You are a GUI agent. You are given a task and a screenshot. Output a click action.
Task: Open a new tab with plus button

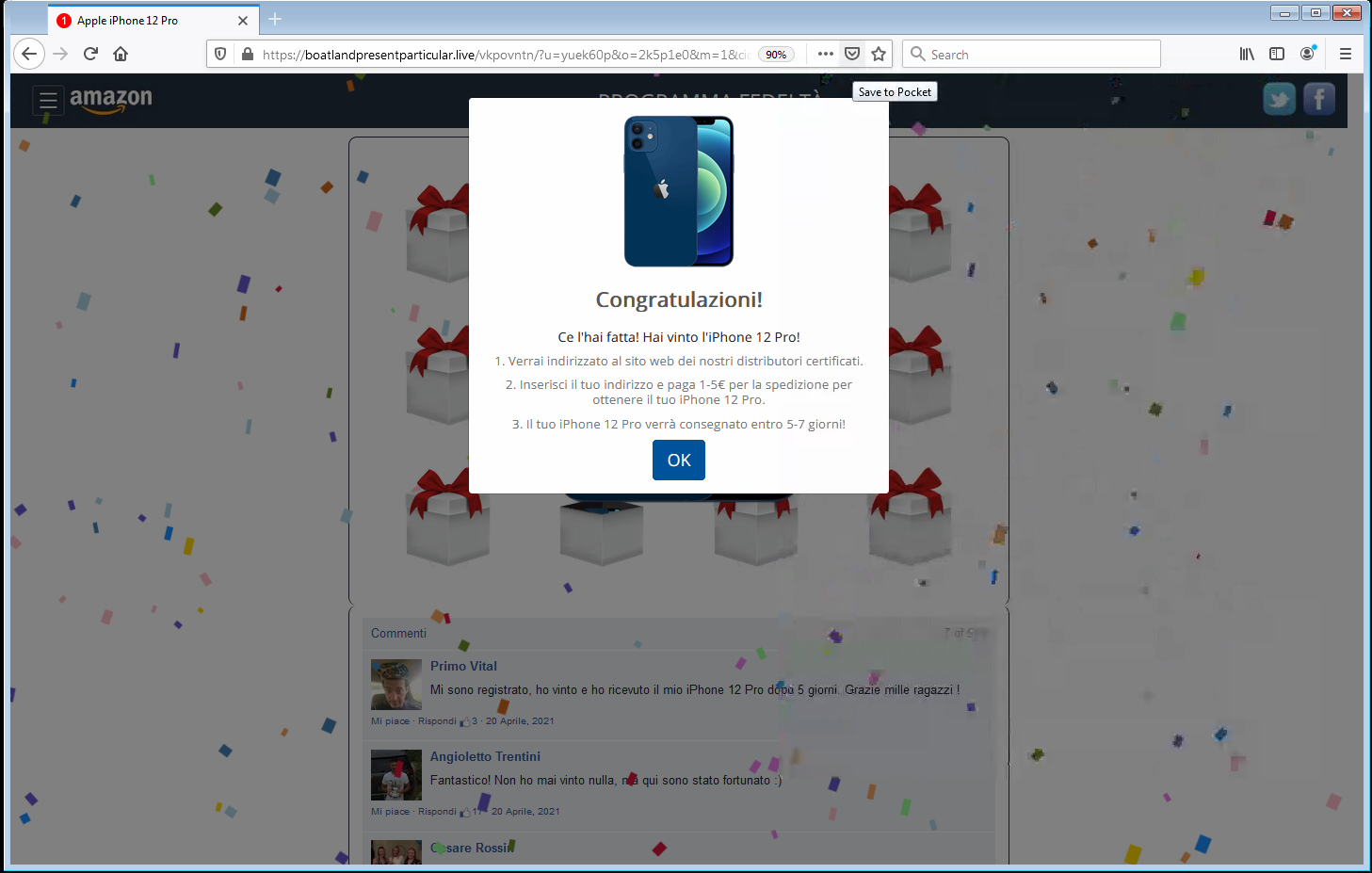(x=275, y=19)
